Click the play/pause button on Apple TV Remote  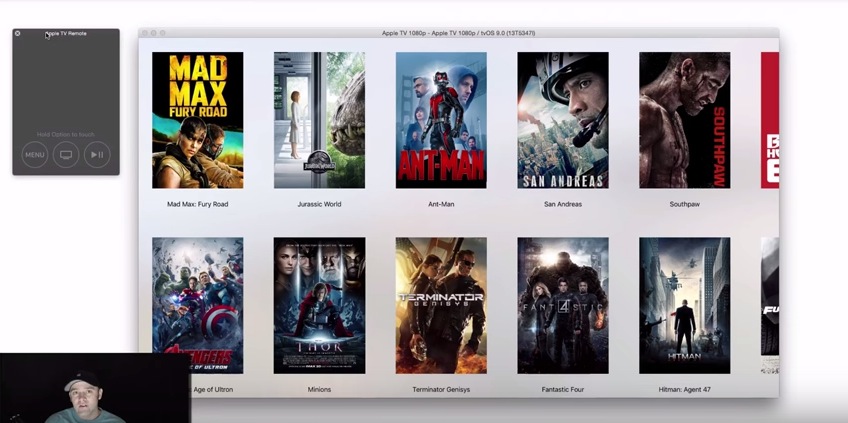coord(97,155)
